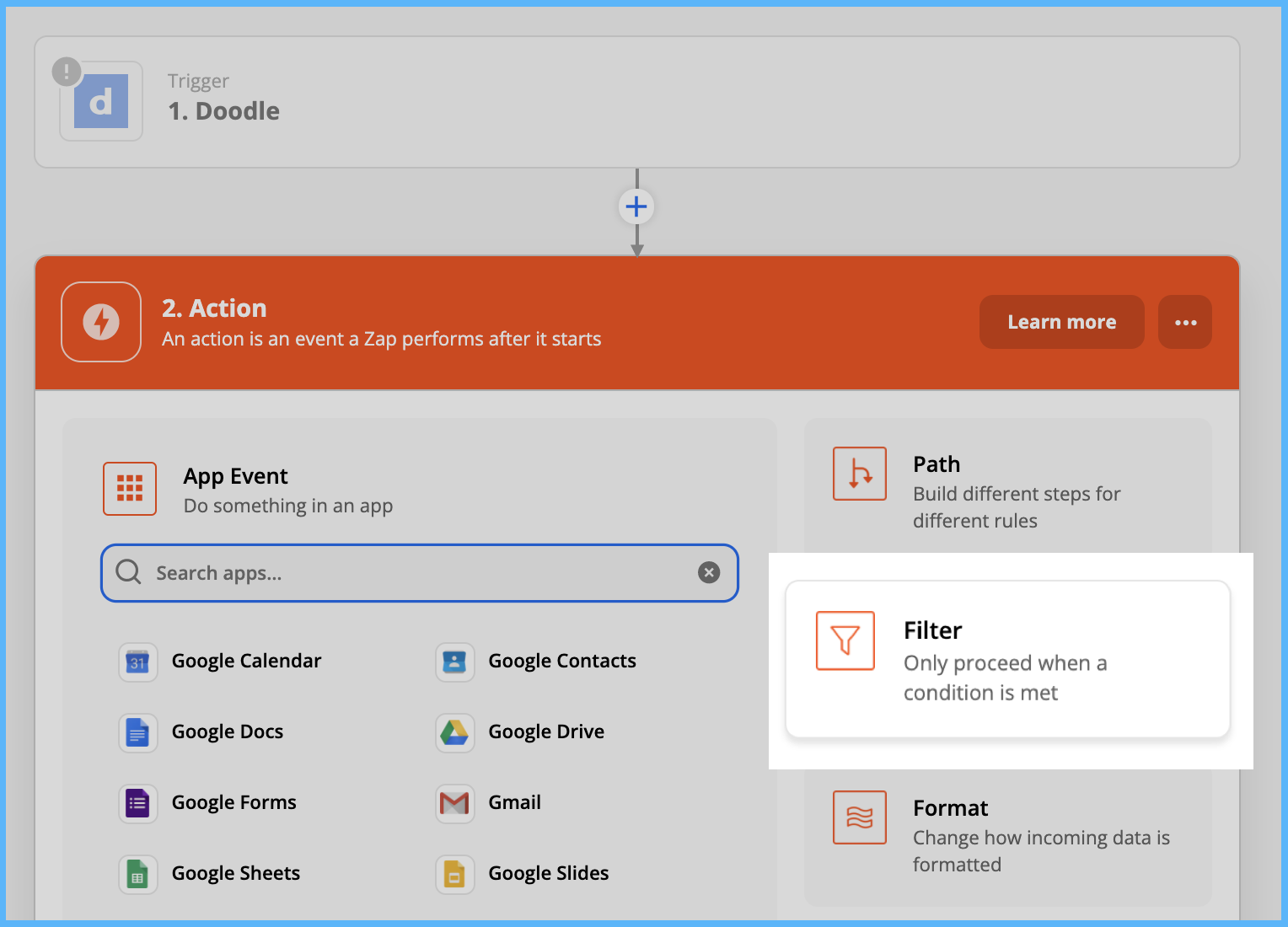This screenshot has width=1288, height=927.
Task: Select the Gmail icon
Action: pos(455,804)
